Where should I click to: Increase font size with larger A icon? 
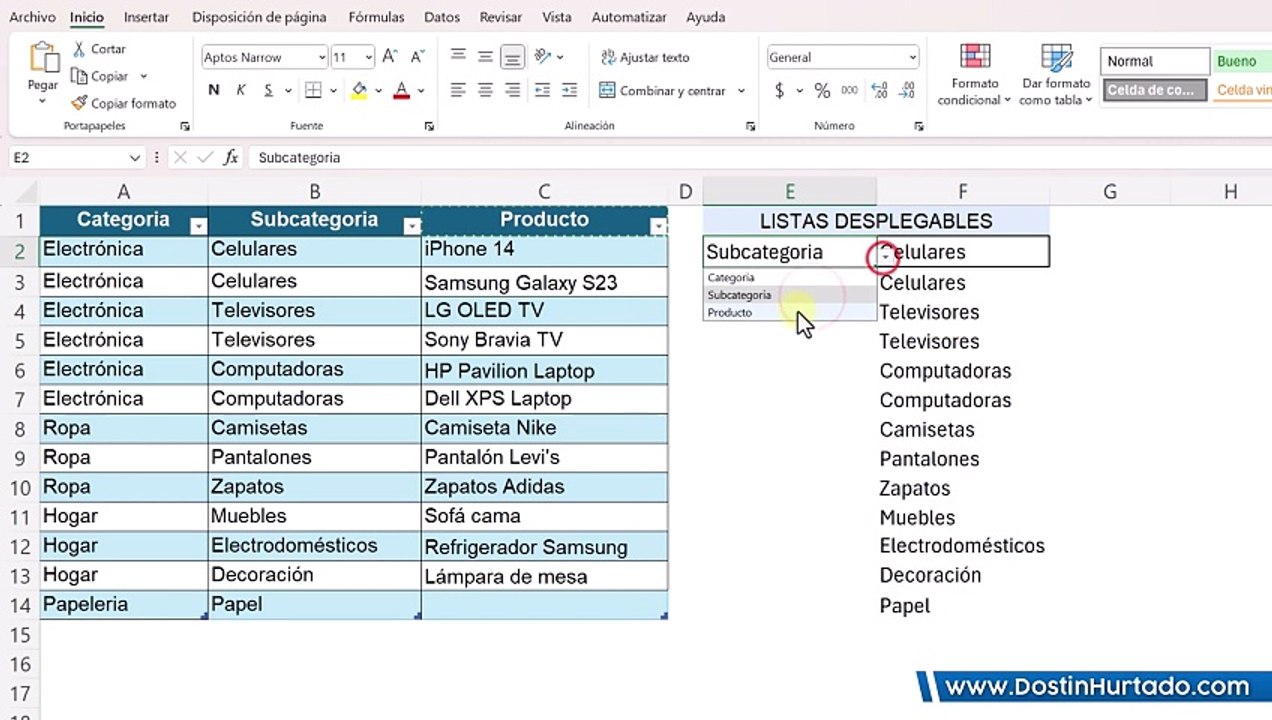pos(390,57)
